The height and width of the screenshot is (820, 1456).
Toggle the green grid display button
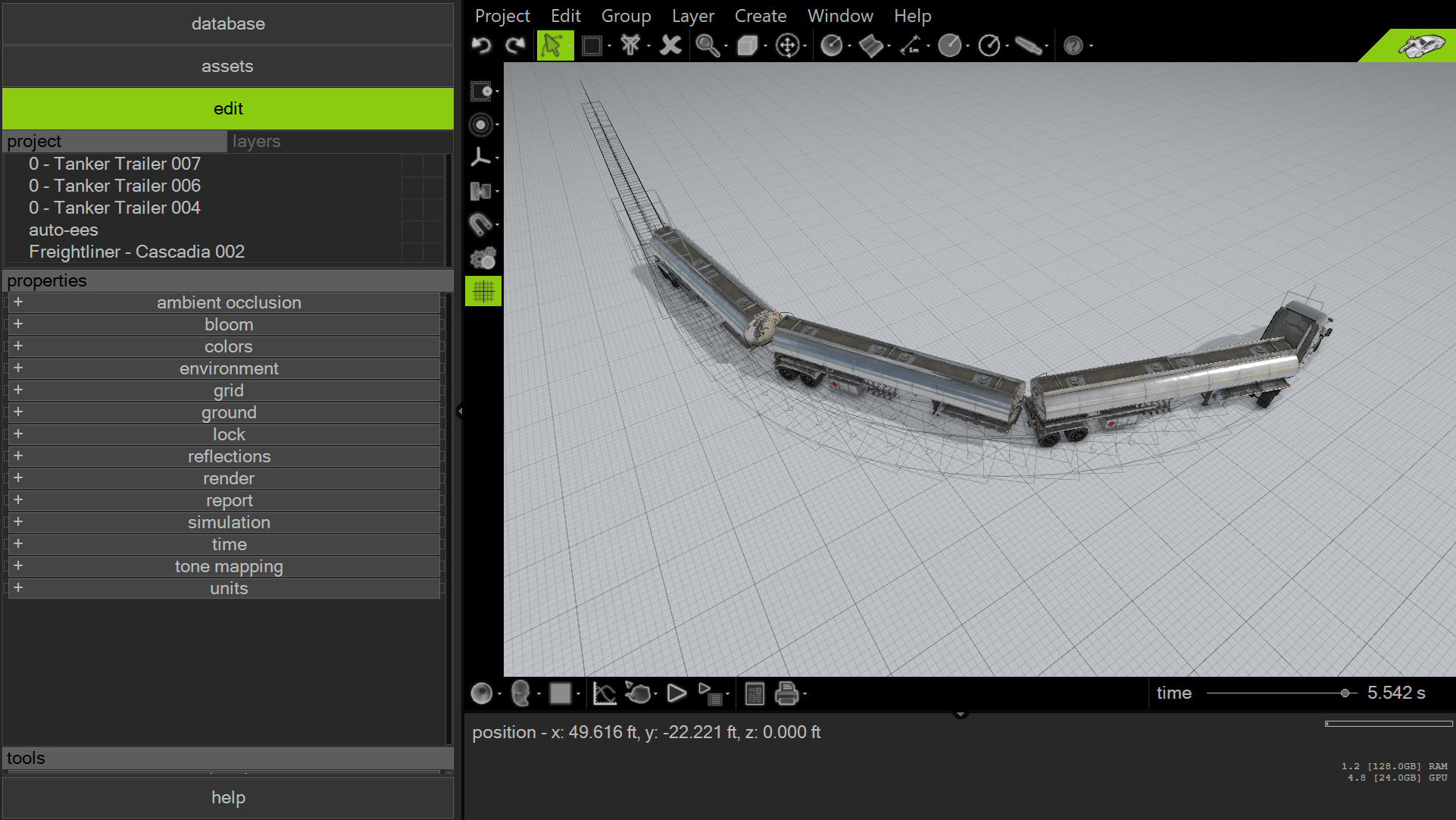(483, 291)
